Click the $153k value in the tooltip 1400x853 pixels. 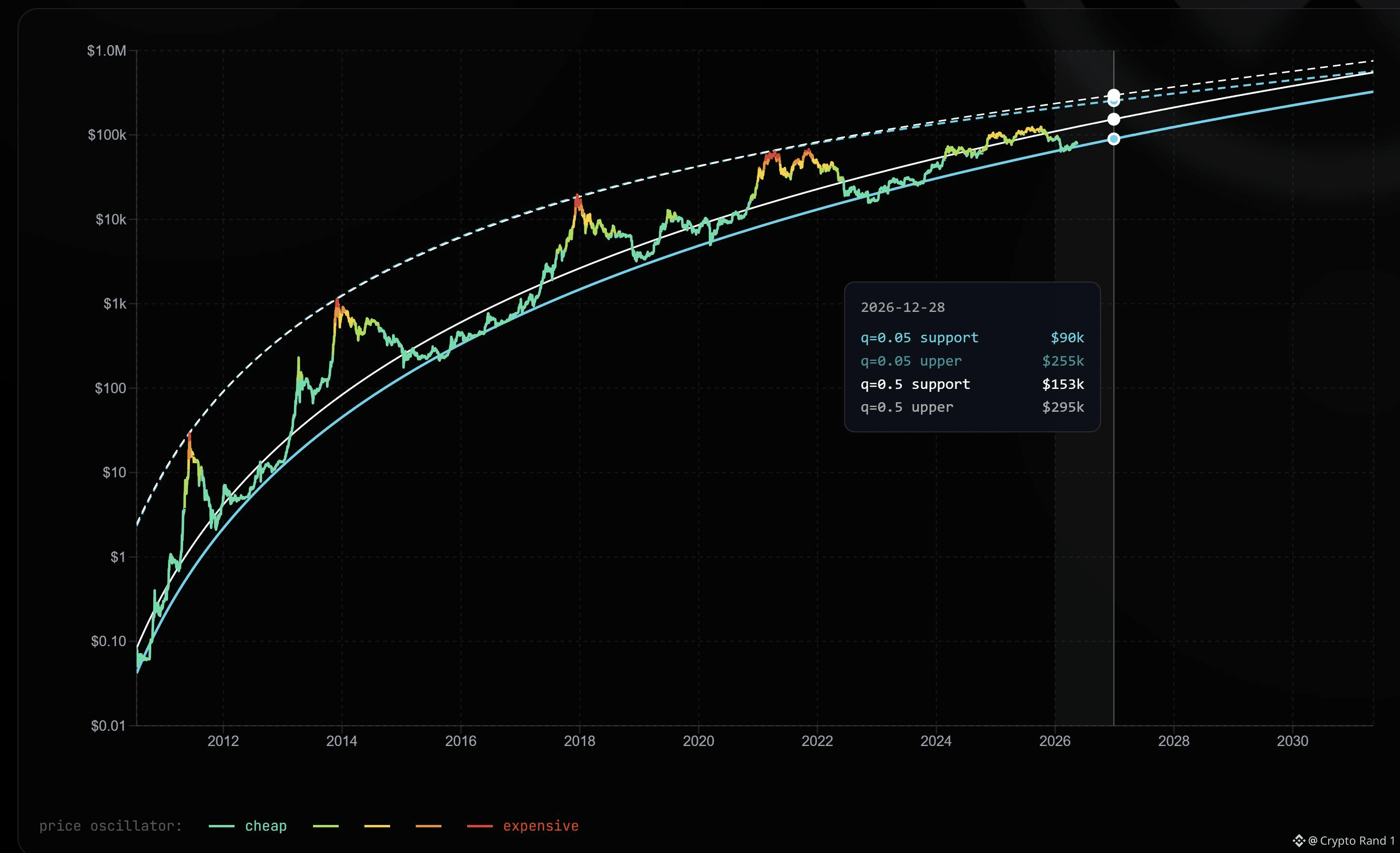(x=1063, y=385)
